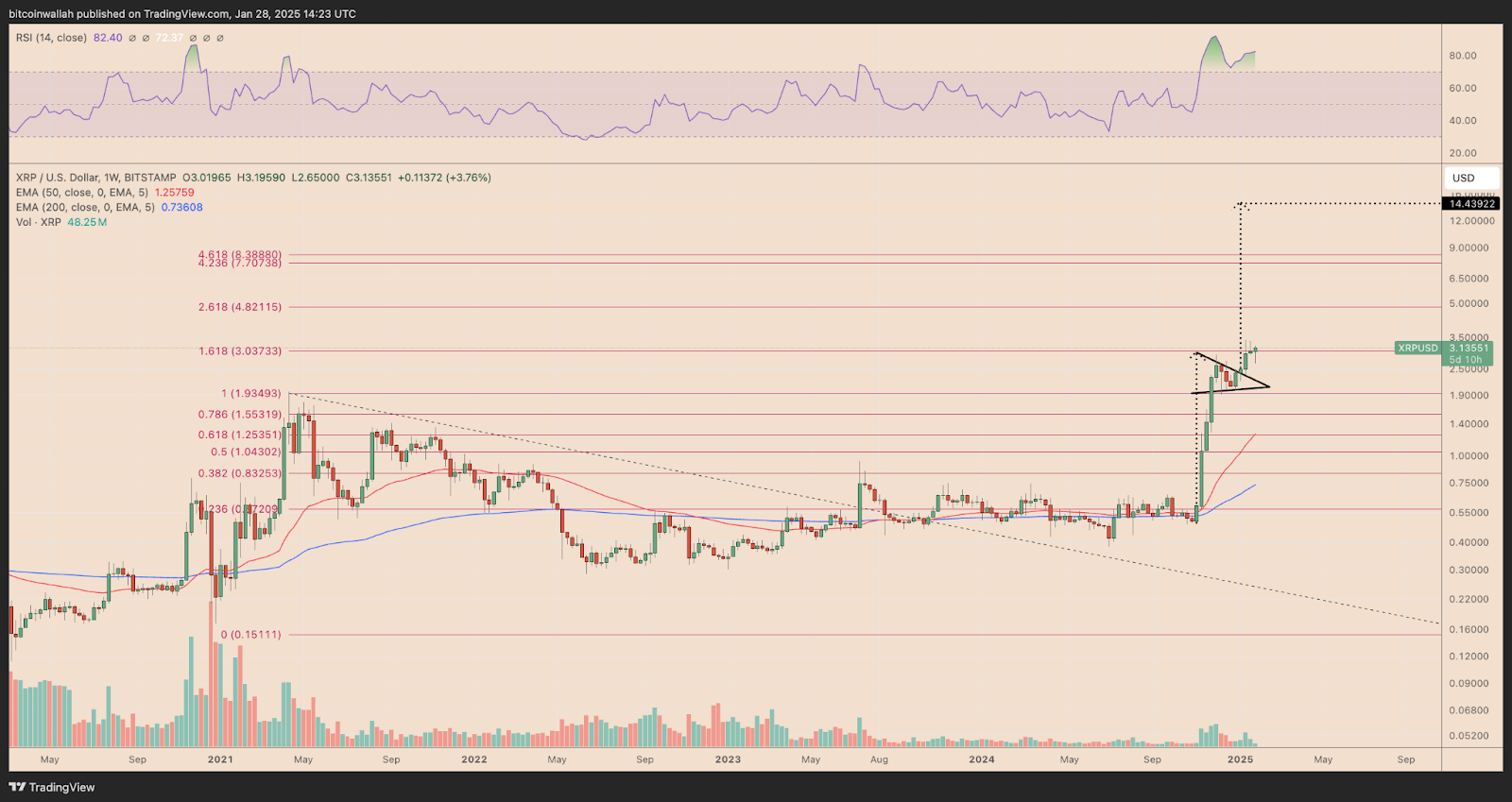Click the 14.43922 black target price label
The height and width of the screenshot is (802, 1512).
tap(1471, 204)
